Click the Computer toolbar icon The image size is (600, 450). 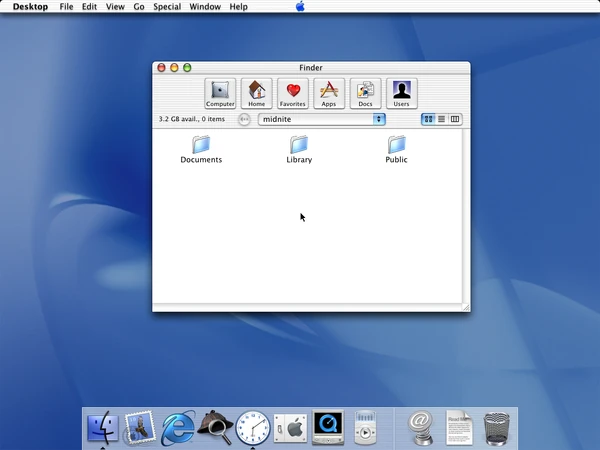click(x=220, y=93)
